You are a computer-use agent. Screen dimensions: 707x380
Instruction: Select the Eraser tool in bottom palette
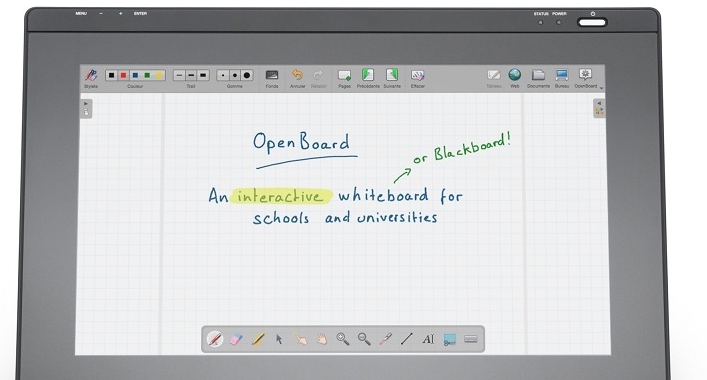(x=236, y=339)
